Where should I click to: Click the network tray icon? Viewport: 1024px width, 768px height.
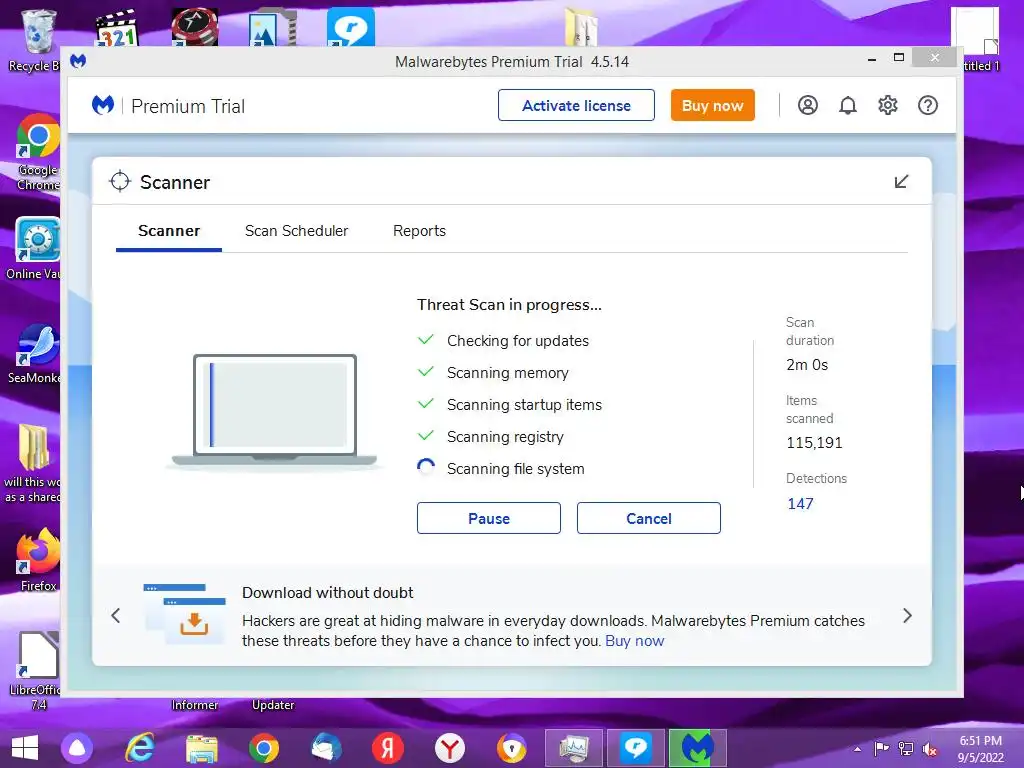pyautogui.click(x=906, y=749)
